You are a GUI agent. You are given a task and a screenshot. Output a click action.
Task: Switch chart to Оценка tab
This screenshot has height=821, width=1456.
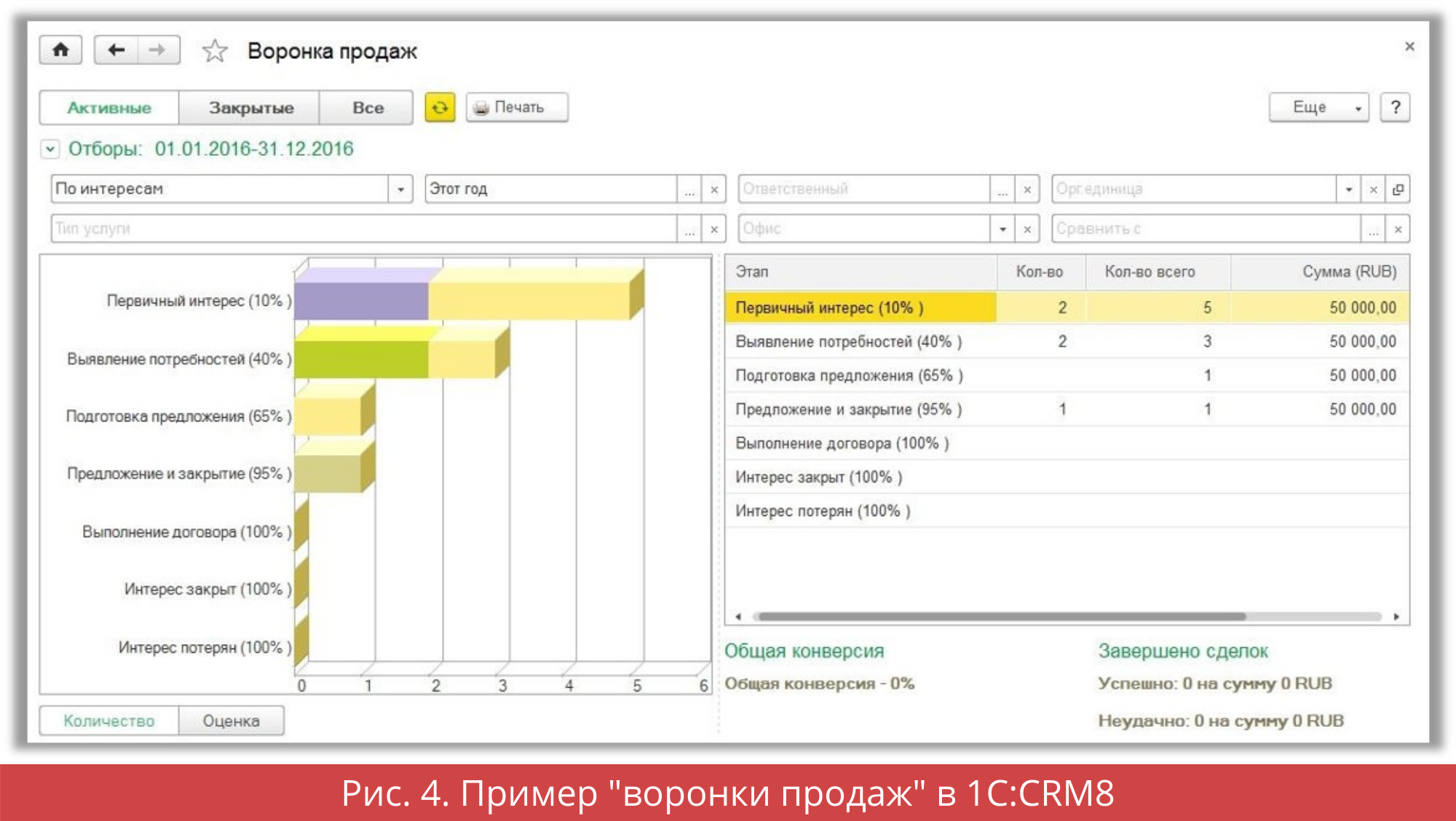pos(231,721)
